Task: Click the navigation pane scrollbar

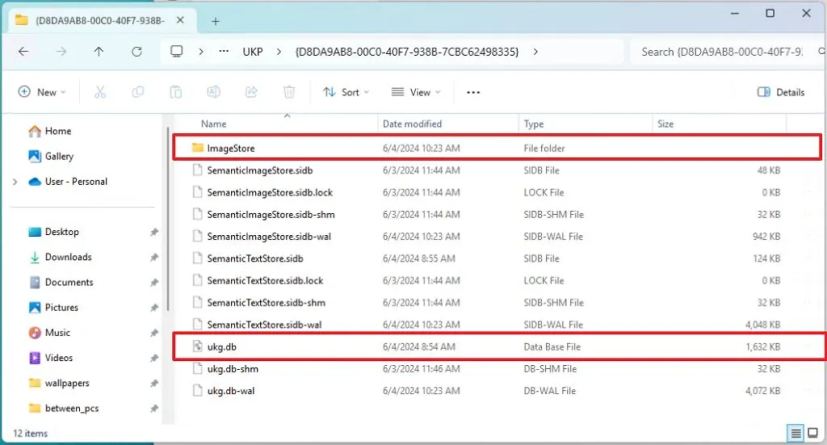Action: [x=168, y=219]
